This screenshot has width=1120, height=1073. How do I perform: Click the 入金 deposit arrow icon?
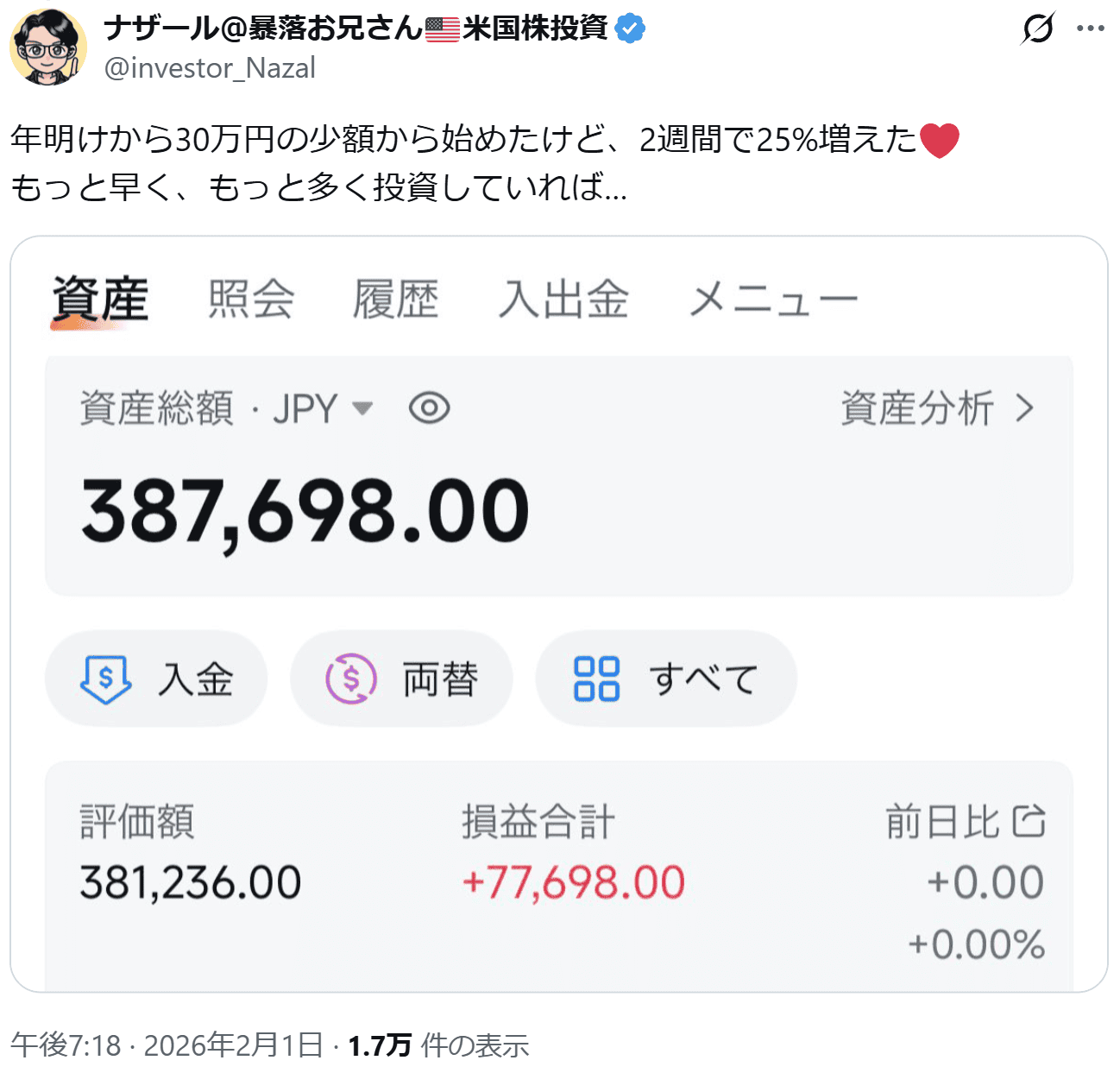[x=105, y=679]
